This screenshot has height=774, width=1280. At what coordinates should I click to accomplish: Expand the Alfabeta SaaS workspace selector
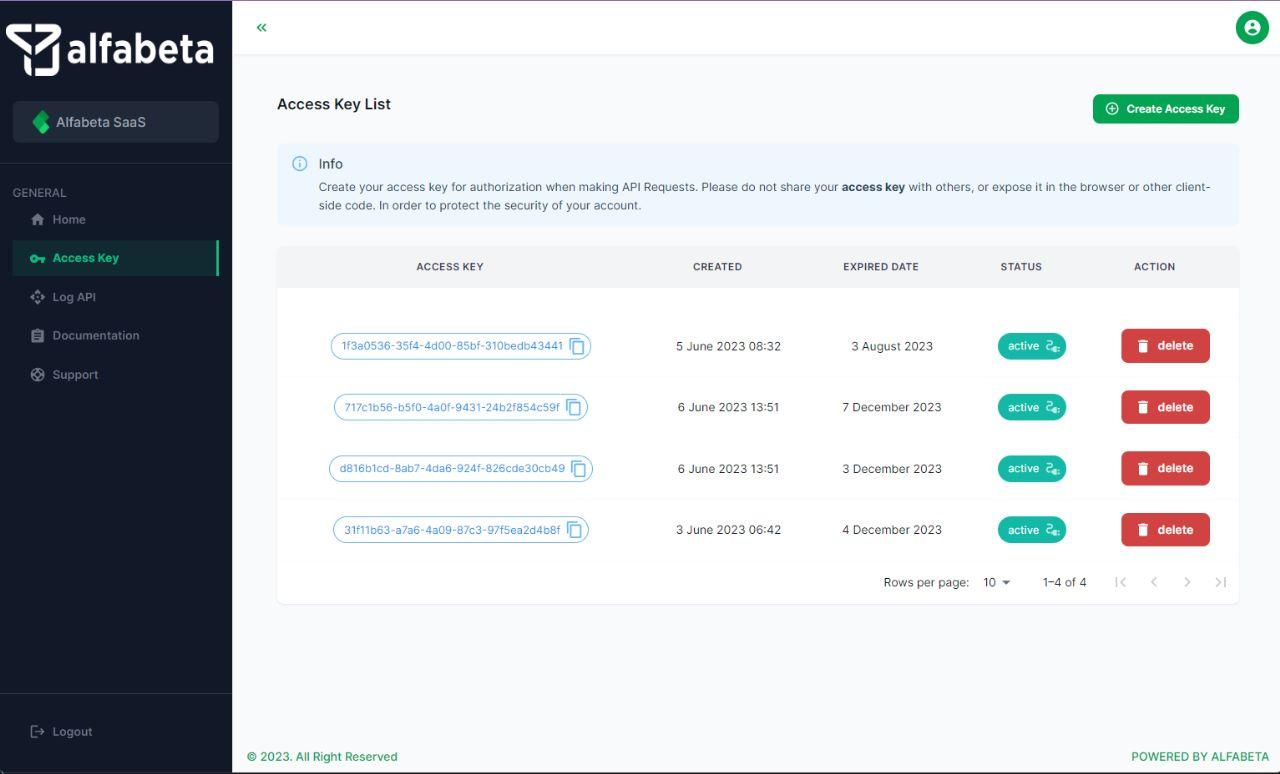coord(115,122)
